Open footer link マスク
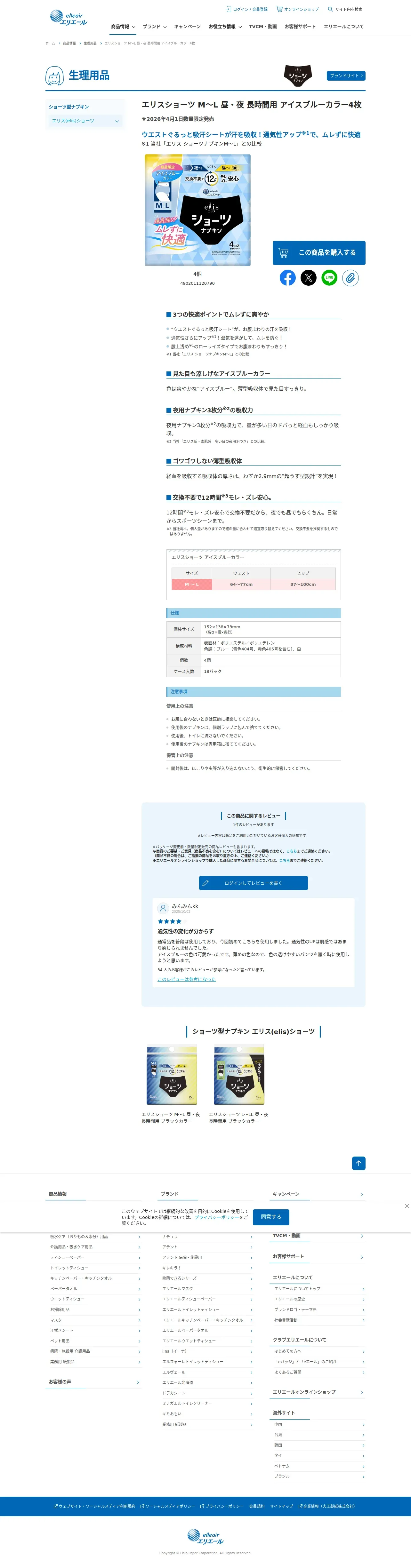This screenshot has height=1568, width=411. 56,1320
